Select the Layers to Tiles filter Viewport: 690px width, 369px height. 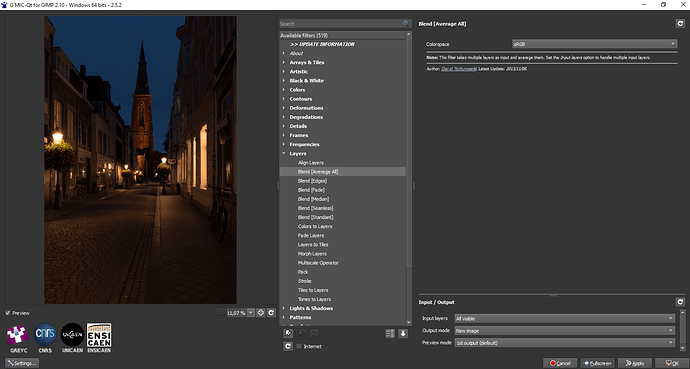pos(313,245)
